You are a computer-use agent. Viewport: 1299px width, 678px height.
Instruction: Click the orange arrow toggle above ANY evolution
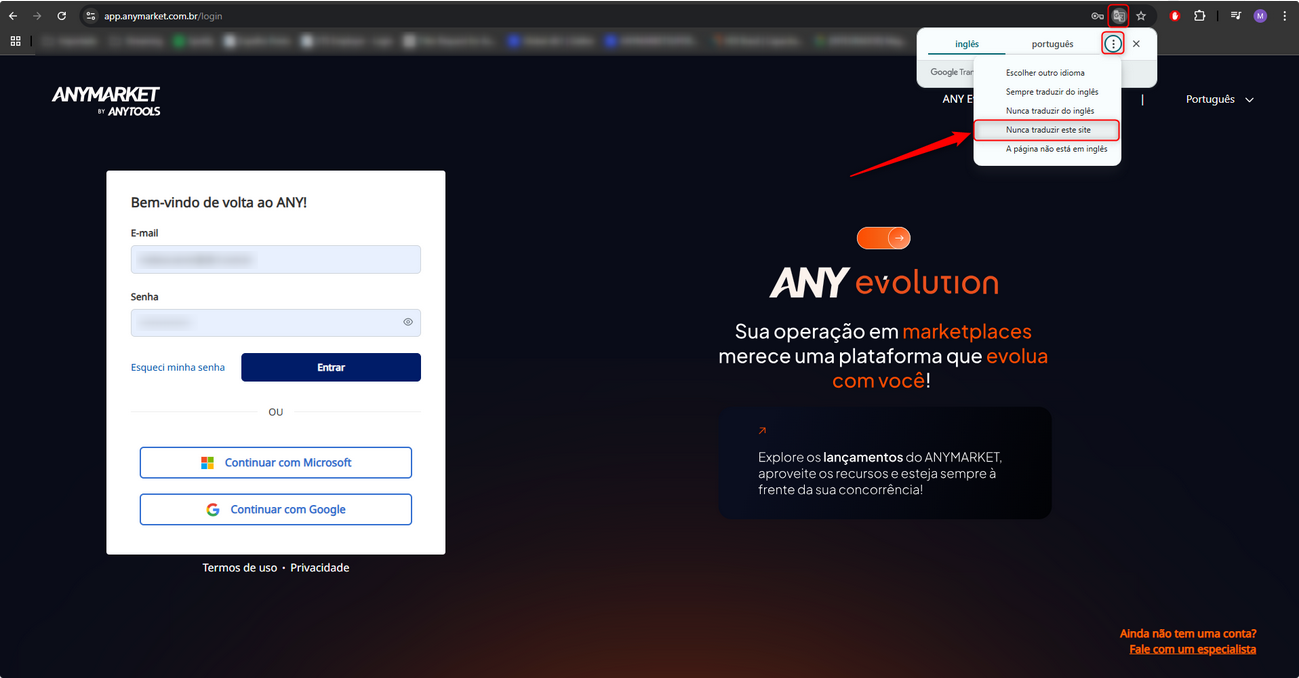tap(883, 238)
